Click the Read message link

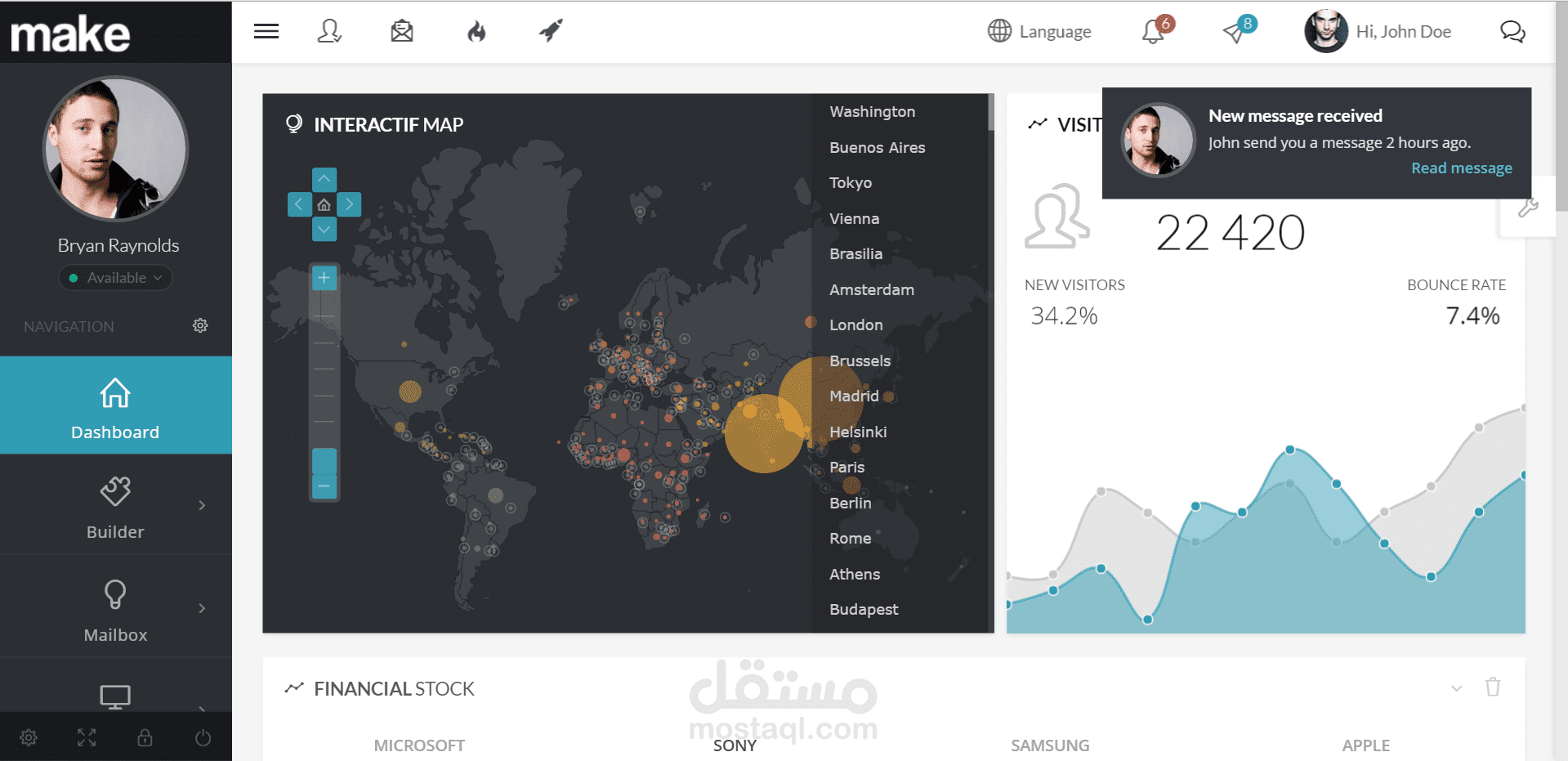pyautogui.click(x=1462, y=168)
